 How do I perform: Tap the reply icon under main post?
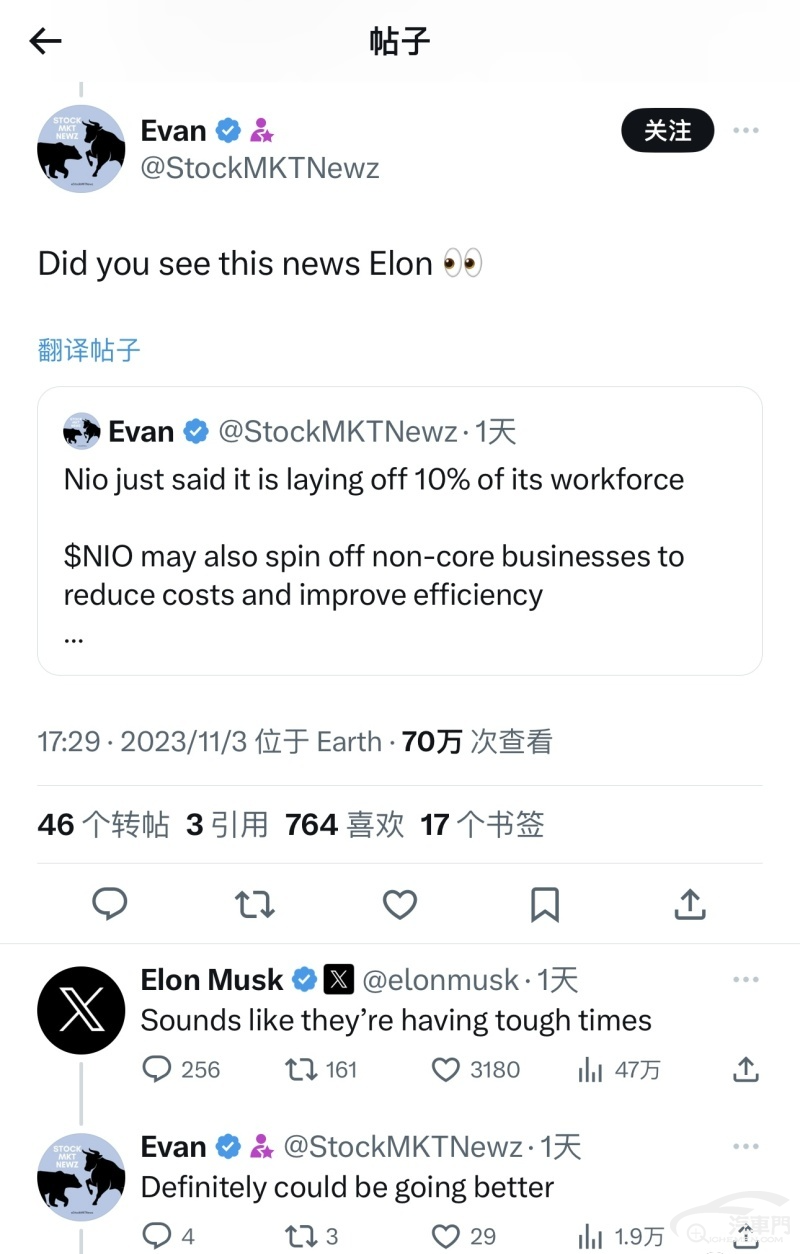click(109, 904)
